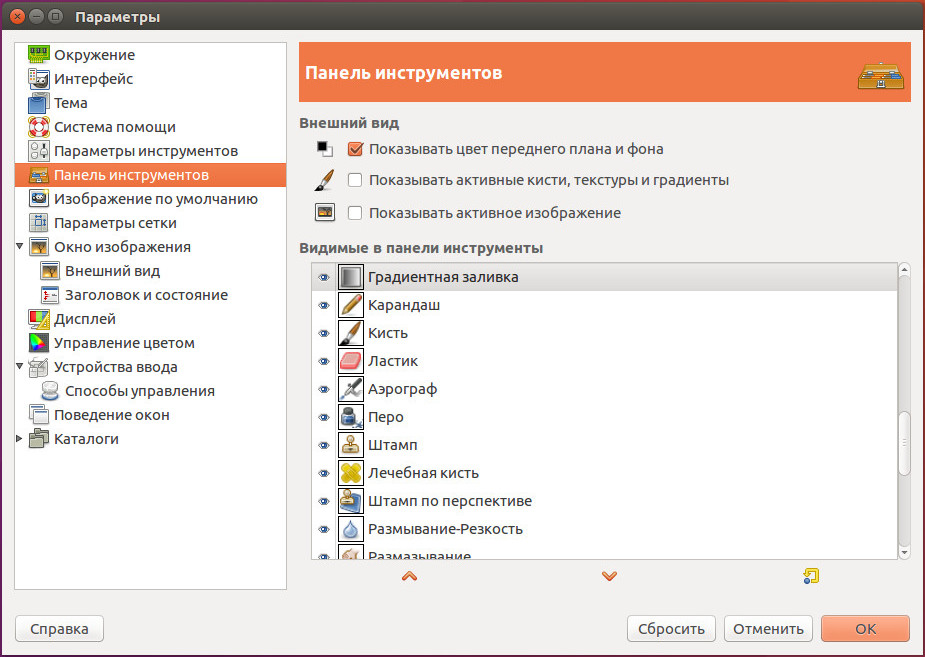Click the Система помощи lifebuoy icon

[x=39, y=127]
